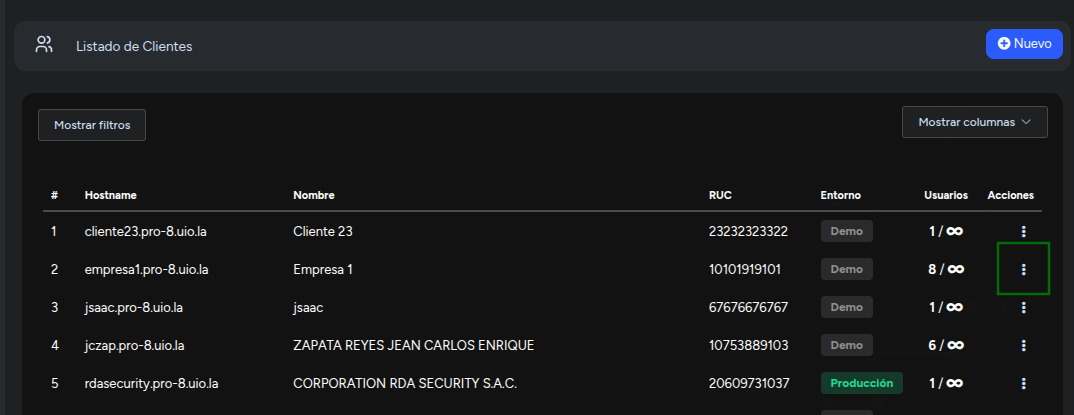Image resolution: width=1074 pixels, height=415 pixels.
Task: Click the Producción badge for rdasecurity
Action: click(862, 383)
